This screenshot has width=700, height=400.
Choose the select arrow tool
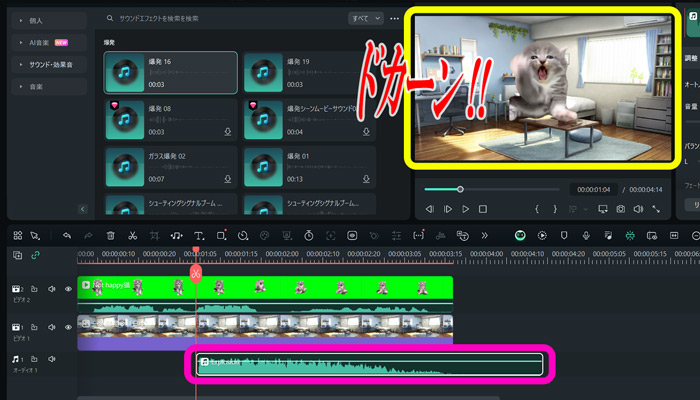(x=35, y=235)
